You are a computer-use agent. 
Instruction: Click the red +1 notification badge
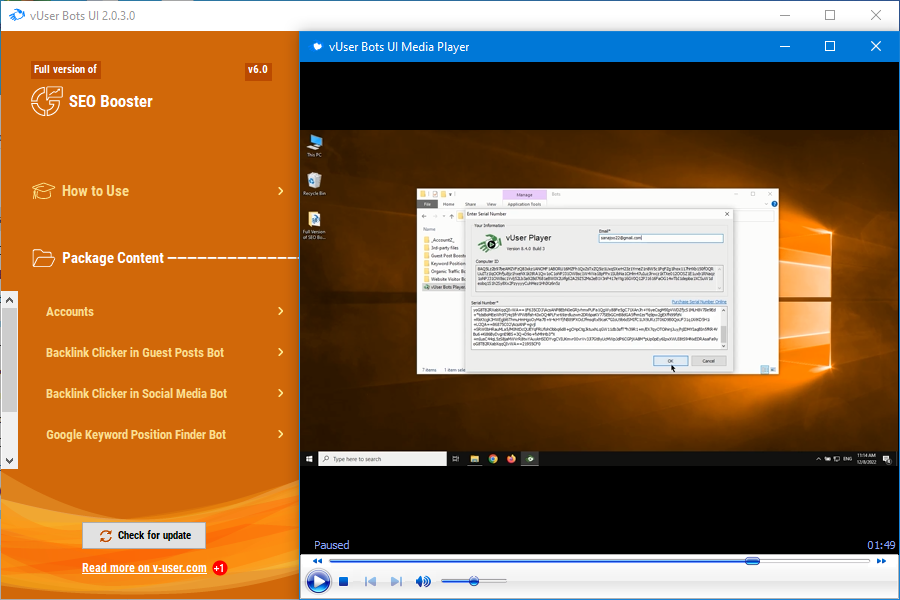(220, 568)
